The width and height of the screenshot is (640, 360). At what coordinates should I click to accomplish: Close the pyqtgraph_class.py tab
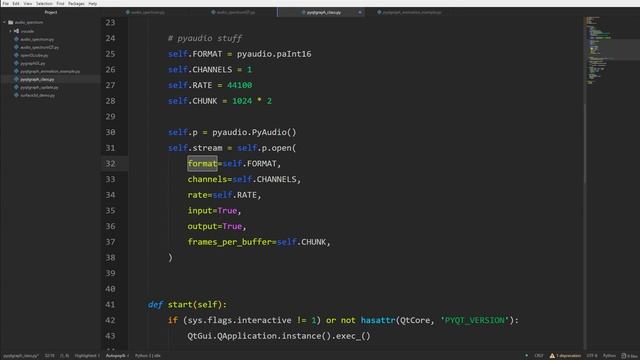click(x=360, y=12)
